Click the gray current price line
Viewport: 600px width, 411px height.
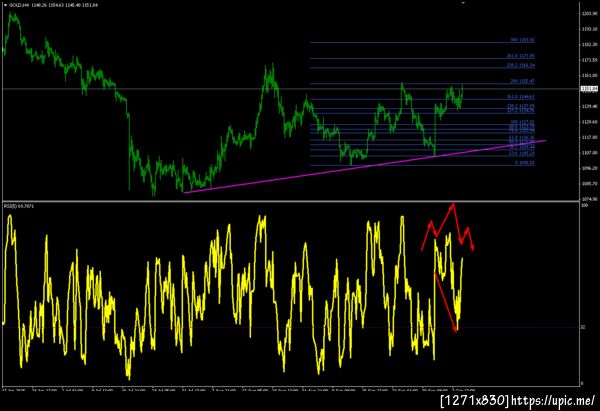tap(291, 89)
